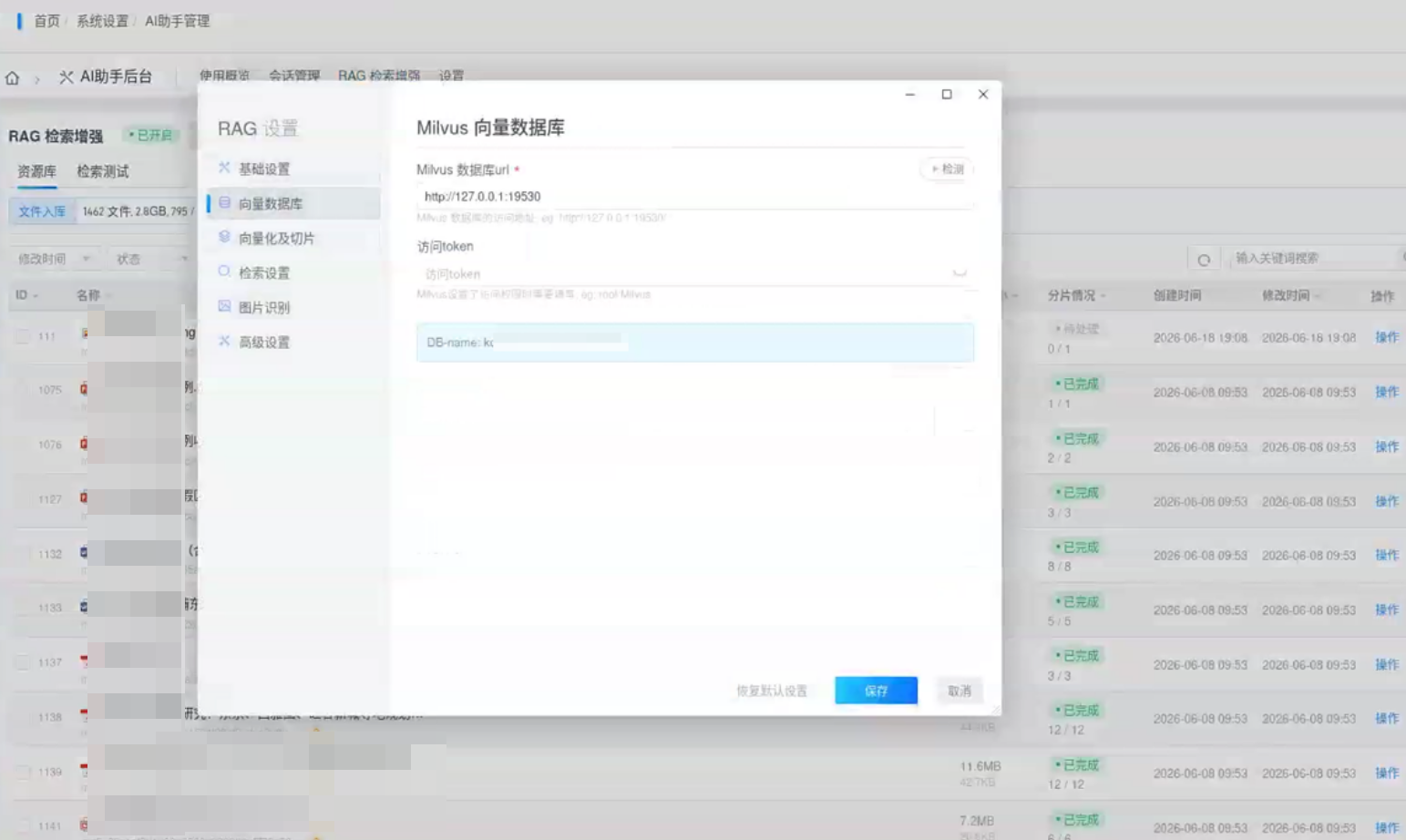Maximize the RAG 设置 dialog

click(x=947, y=94)
